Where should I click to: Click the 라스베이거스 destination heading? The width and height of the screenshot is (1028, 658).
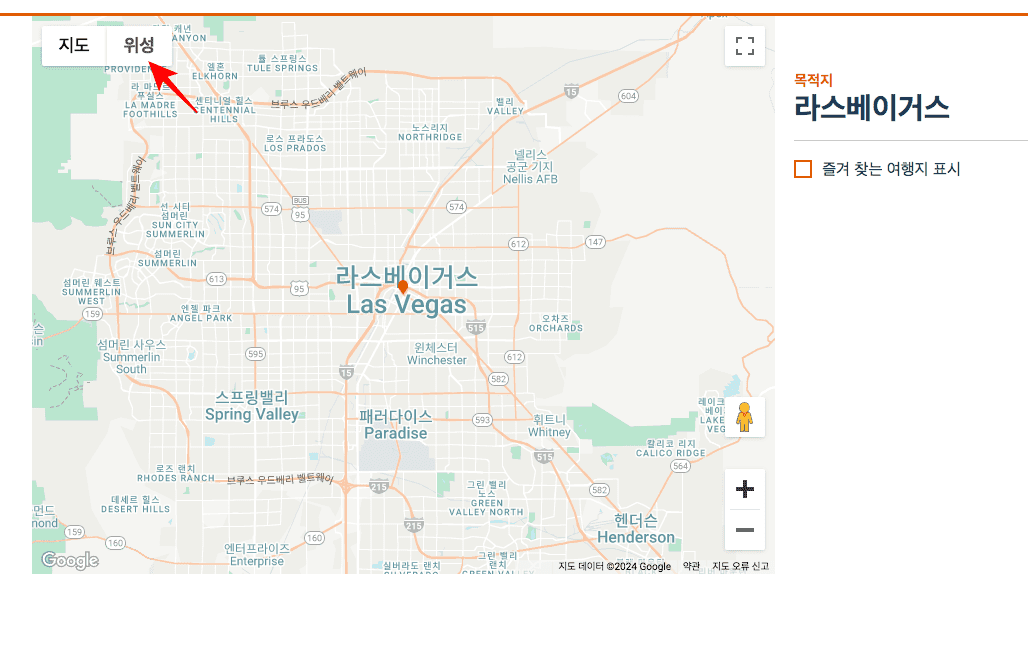(871, 108)
